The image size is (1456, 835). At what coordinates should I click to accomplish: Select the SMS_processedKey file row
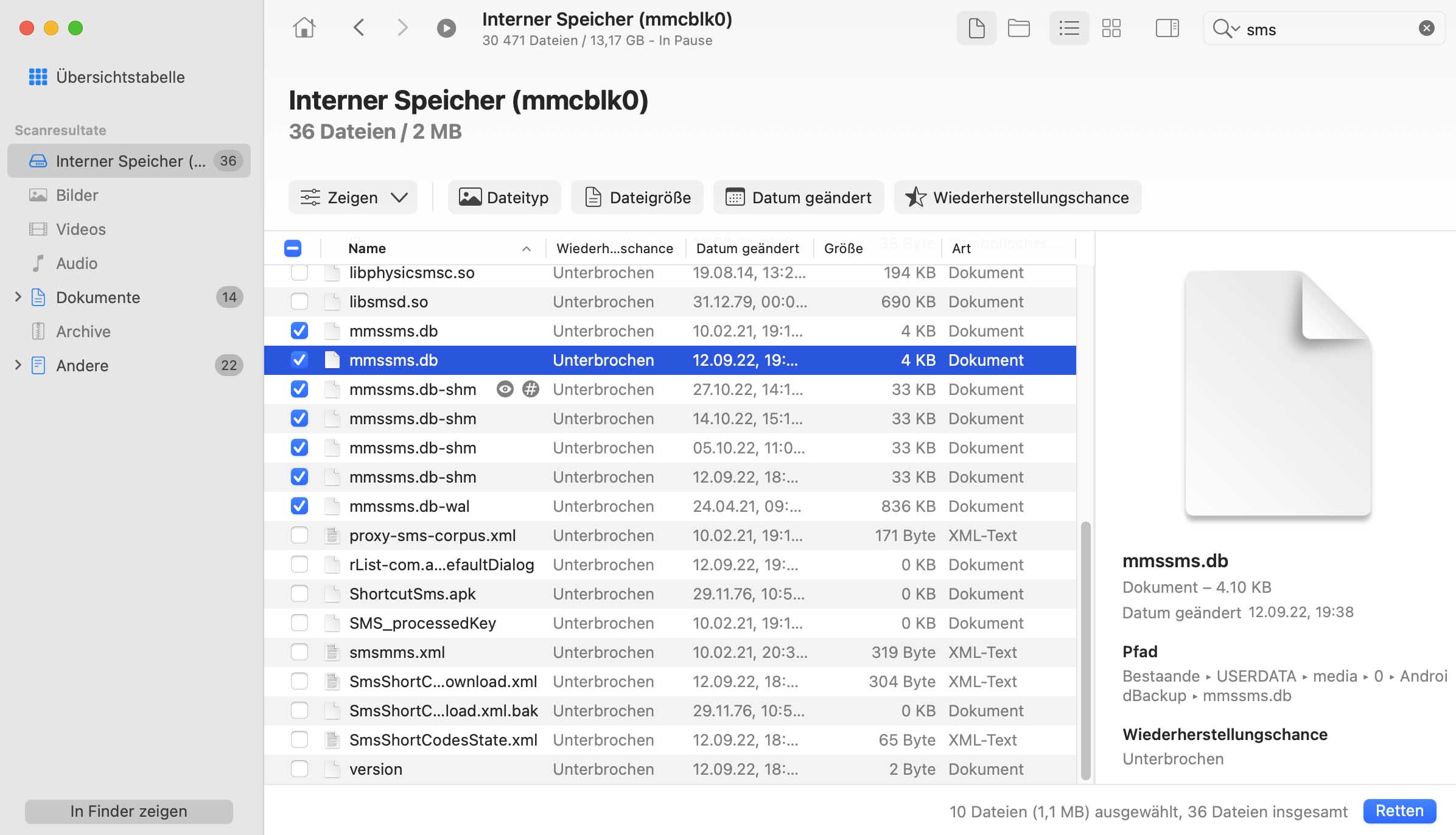[670, 623]
